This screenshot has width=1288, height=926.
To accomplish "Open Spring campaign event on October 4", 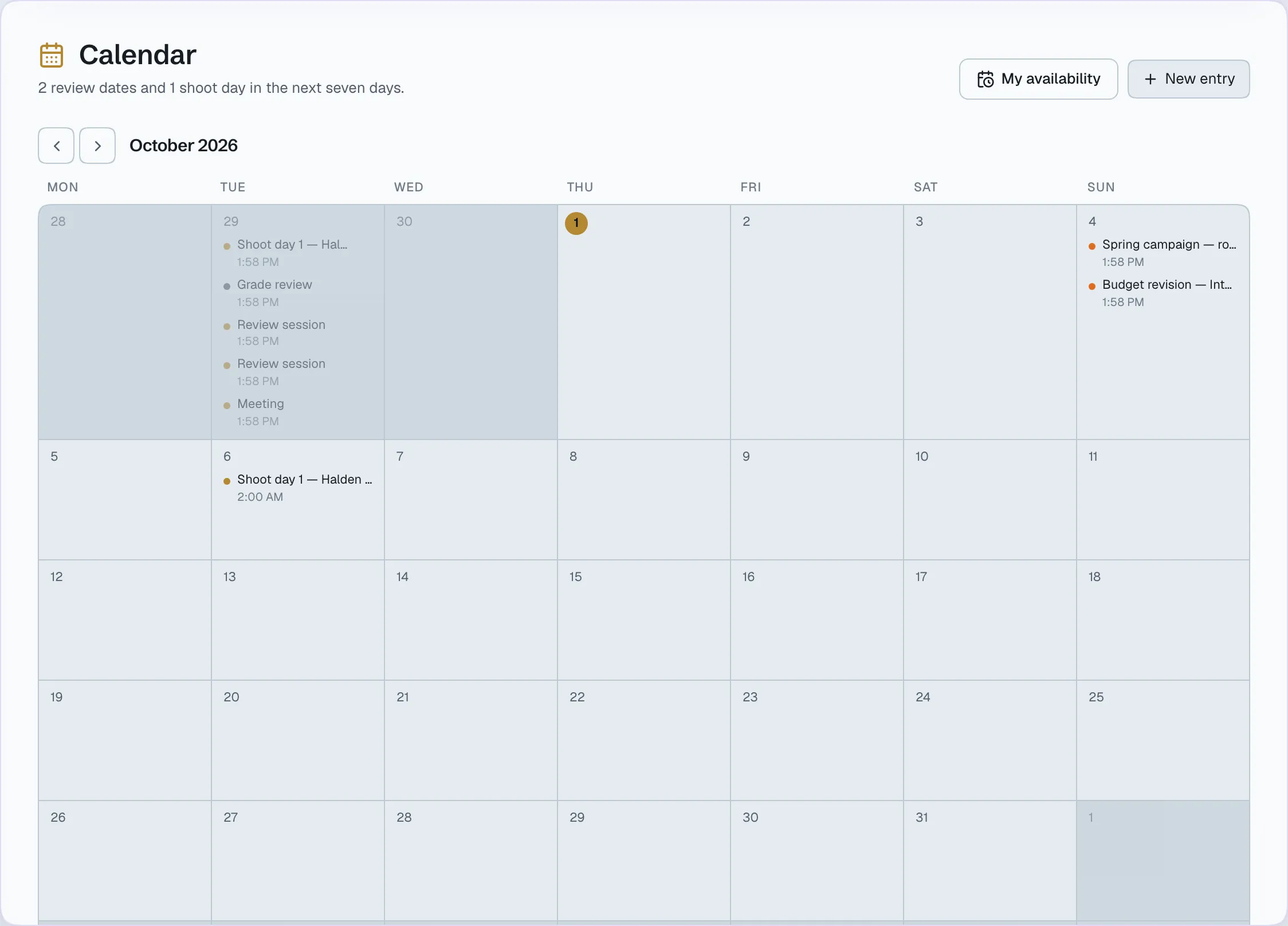I will click(1163, 253).
